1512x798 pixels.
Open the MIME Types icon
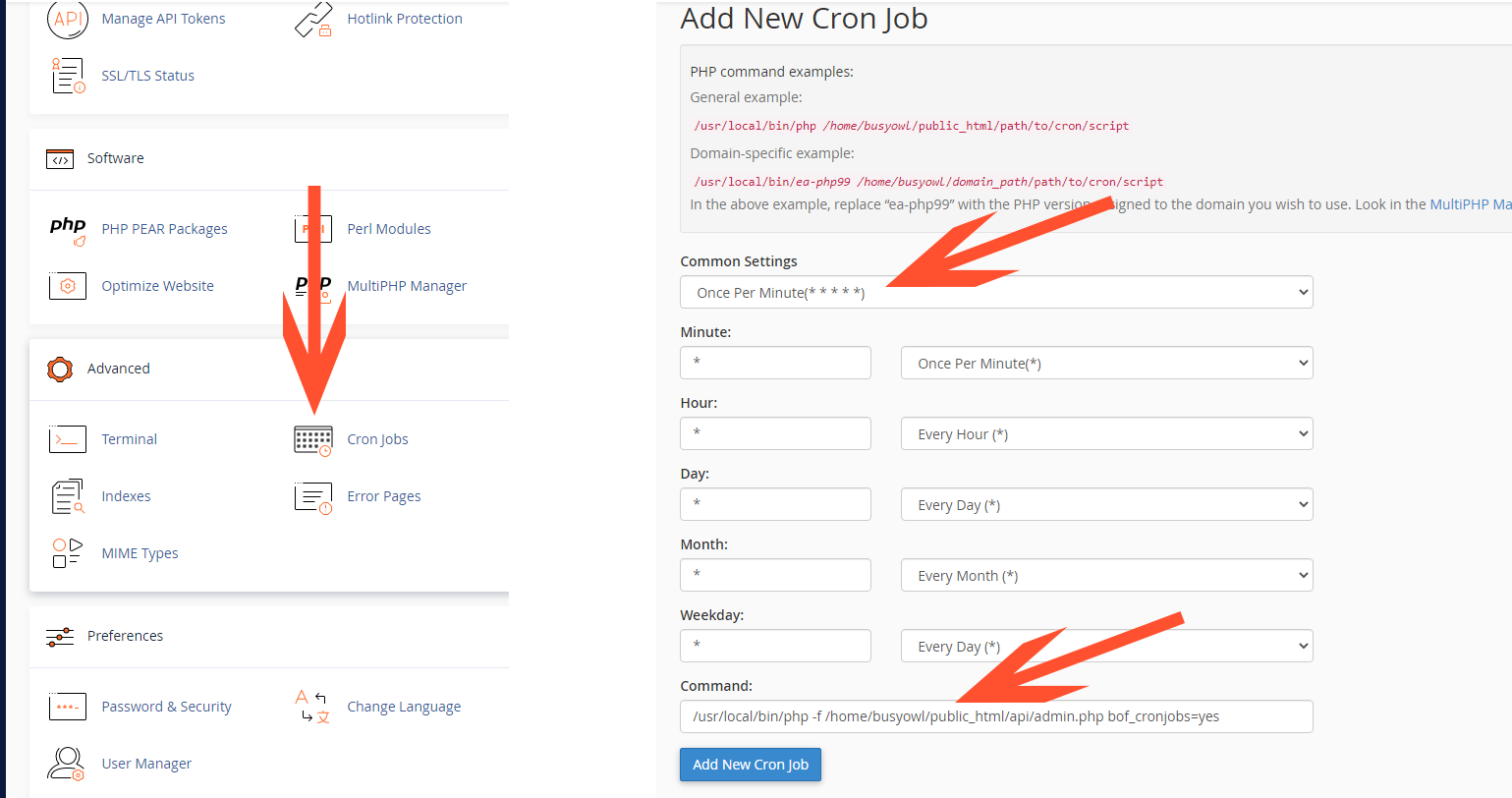click(x=68, y=553)
